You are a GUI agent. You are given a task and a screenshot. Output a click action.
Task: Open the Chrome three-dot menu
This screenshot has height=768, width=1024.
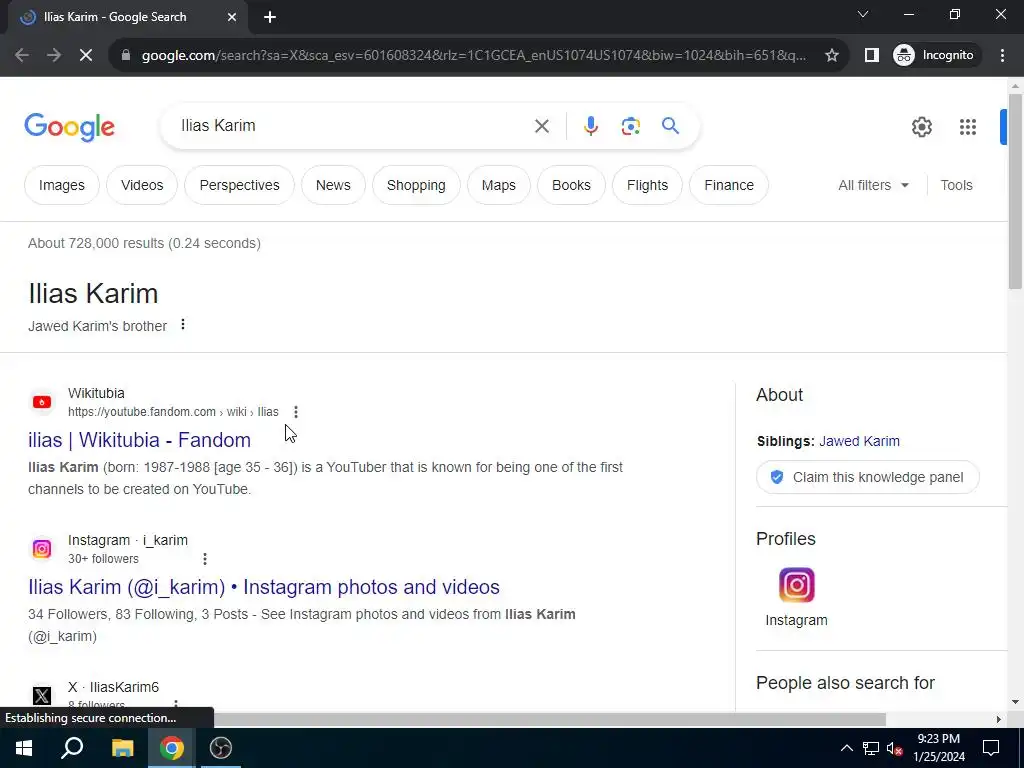[x=1002, y=56]
